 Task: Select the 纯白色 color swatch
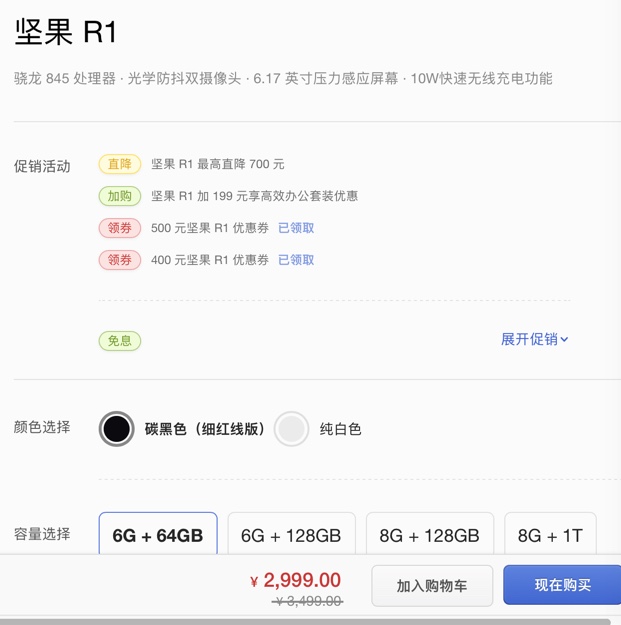pos(292,429)
